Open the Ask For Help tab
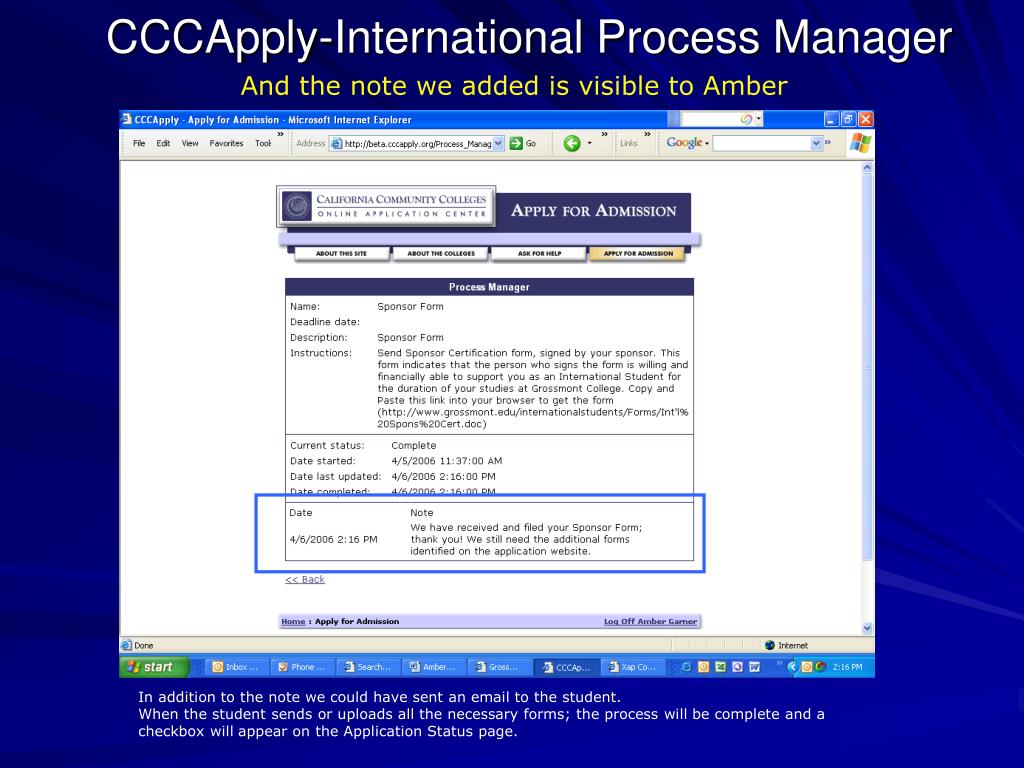The image size is (1024, 768). click(539, 253)
